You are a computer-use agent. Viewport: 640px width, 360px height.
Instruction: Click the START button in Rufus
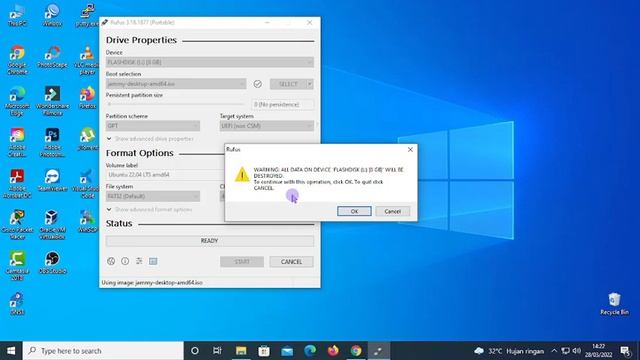point(242,262)
